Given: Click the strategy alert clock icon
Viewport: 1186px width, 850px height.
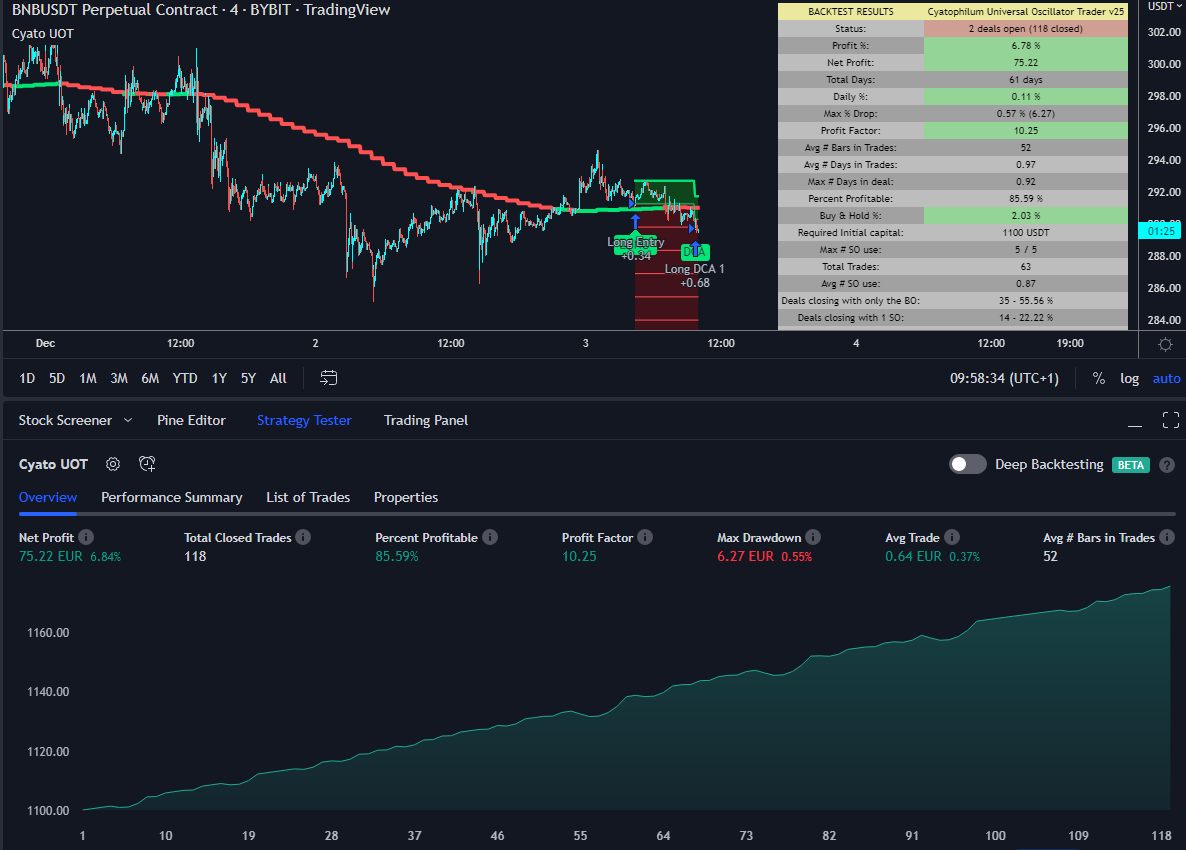Looking at the screenshot, I should pyautogui.click(x=147, y=464).
